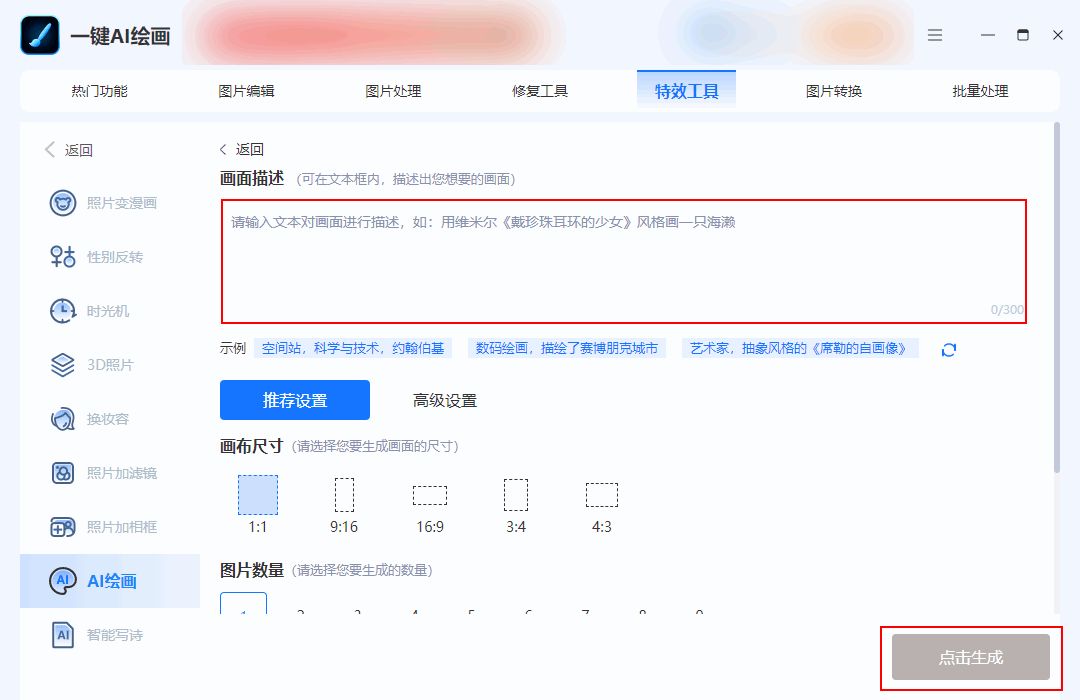Click the AI绘画 sidebar label
This screenshot has height=700, width=1080.
point(112,581)
